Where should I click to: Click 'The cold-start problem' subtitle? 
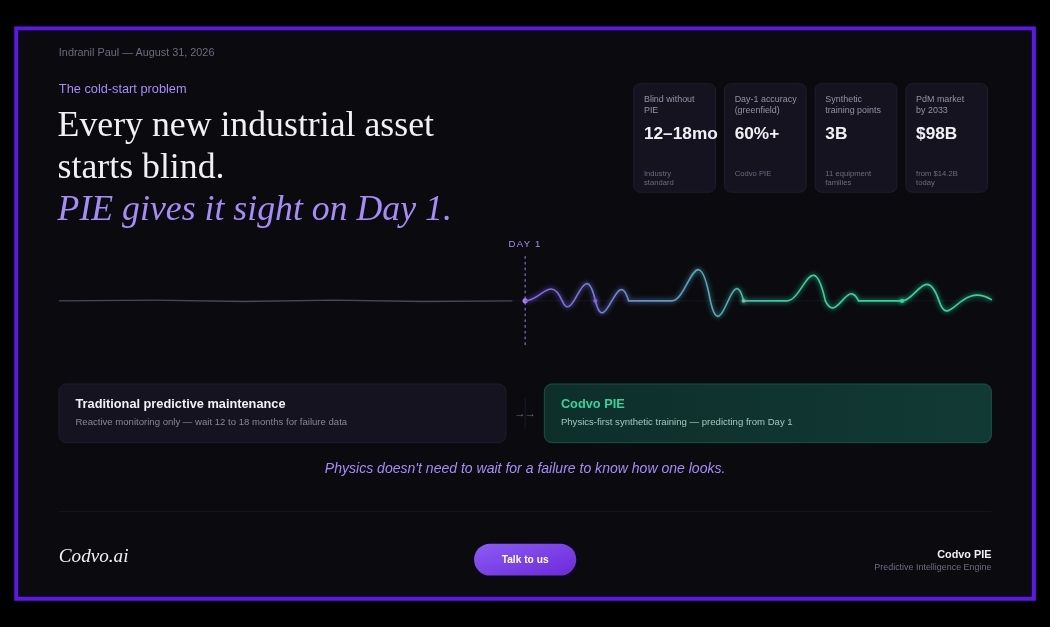pos(123,88)
